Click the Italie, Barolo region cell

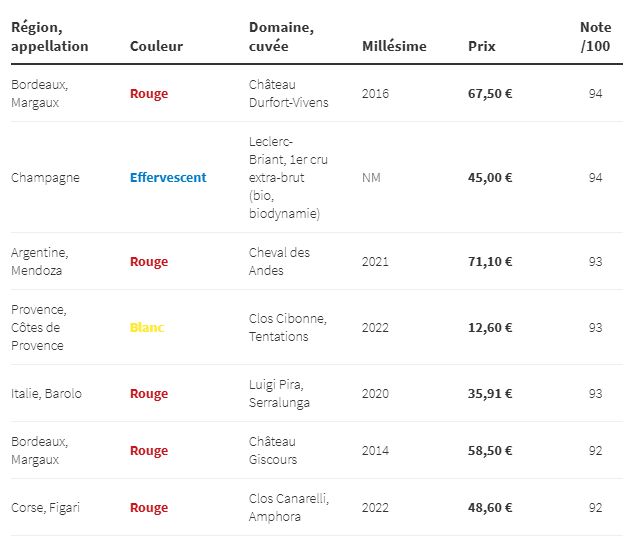(x=46, y=394)
